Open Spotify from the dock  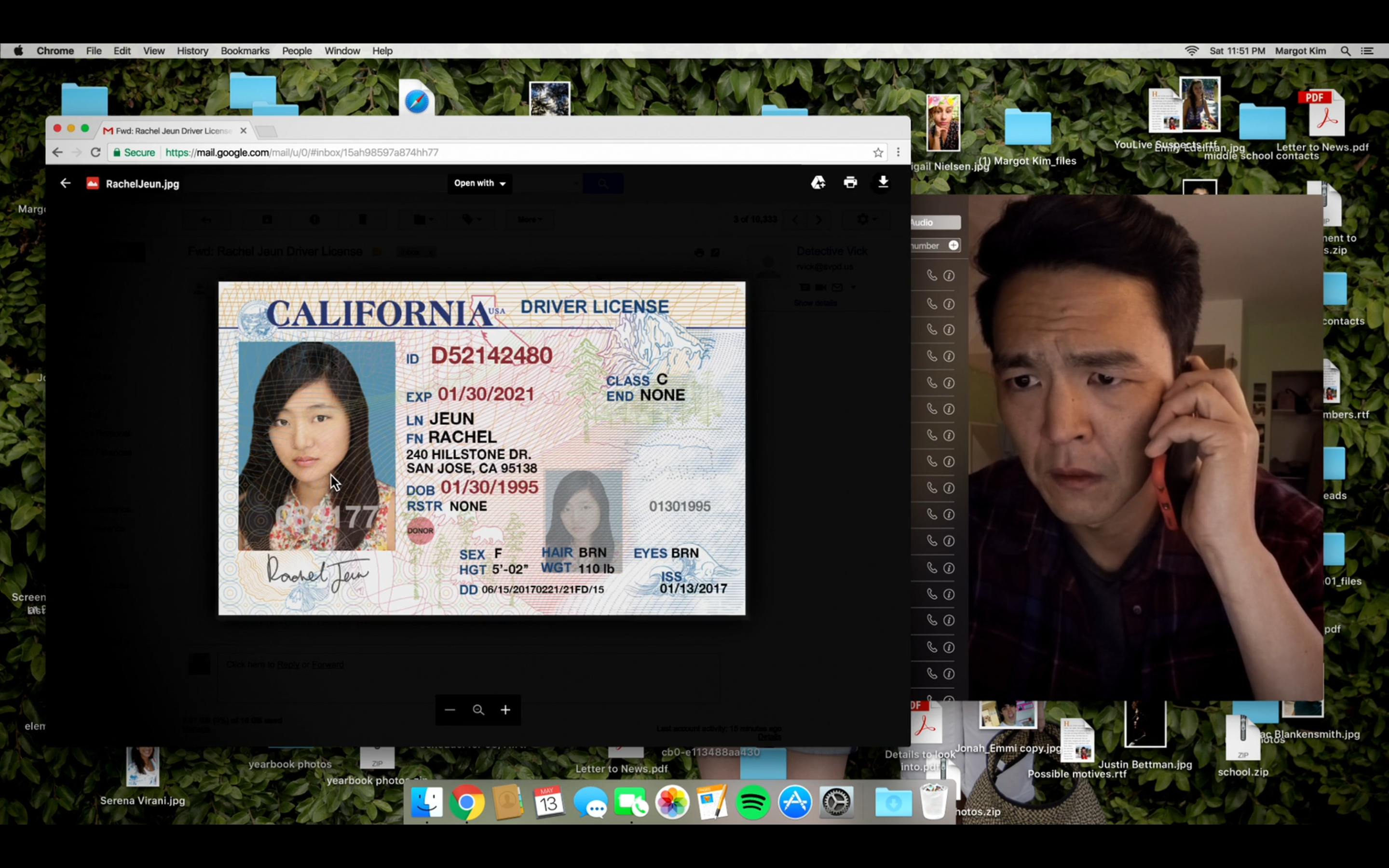[752, 802]
